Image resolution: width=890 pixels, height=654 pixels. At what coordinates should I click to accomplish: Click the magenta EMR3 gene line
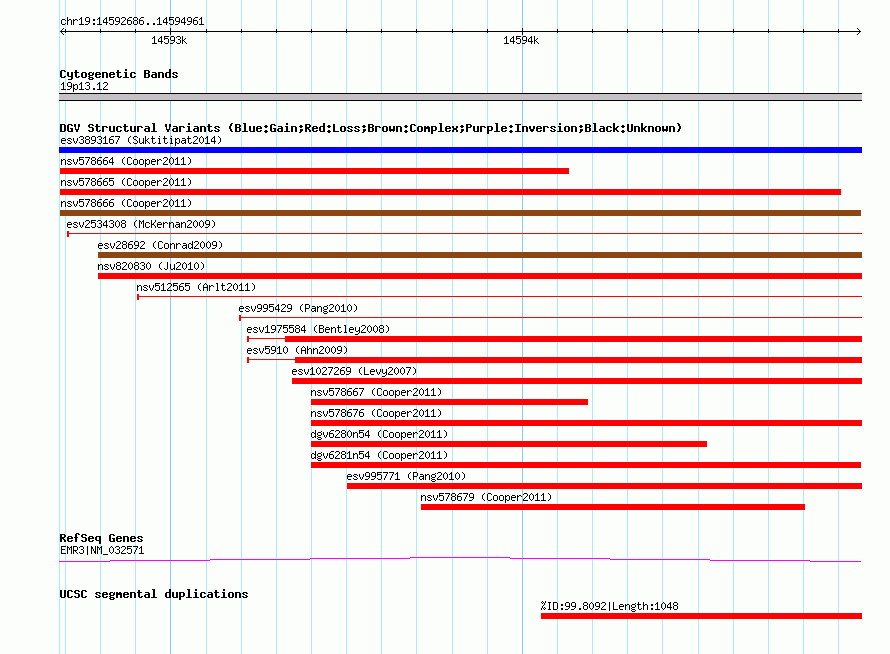[460, 560]
